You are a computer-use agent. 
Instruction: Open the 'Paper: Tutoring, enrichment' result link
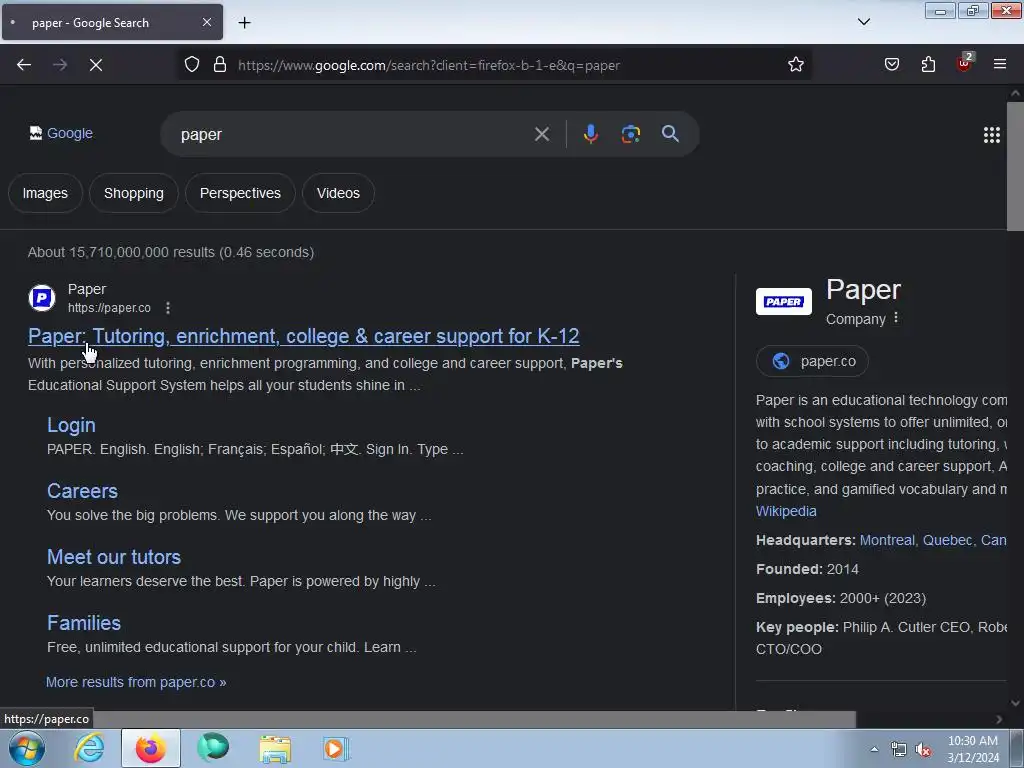click(304, 336)
